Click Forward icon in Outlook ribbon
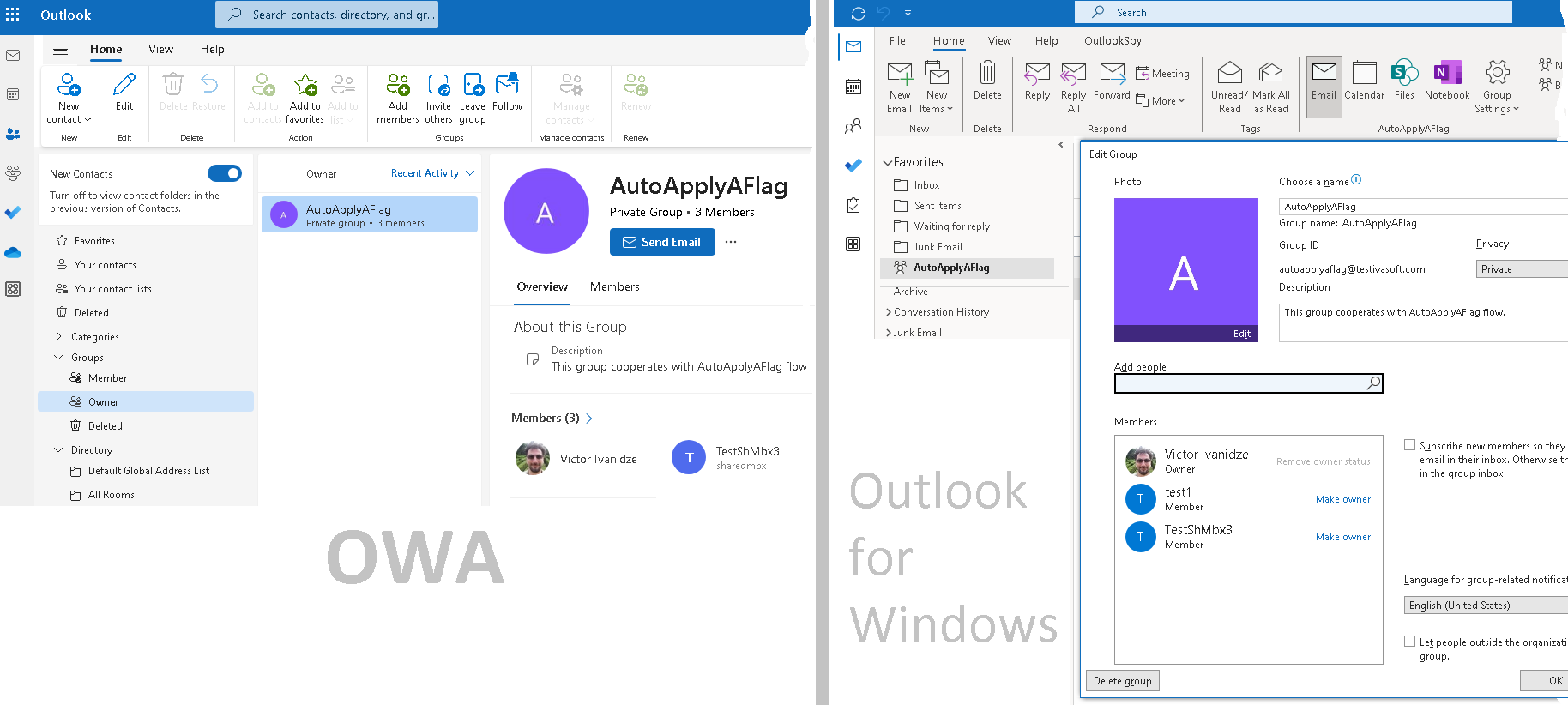Image resolution: width=1568 pixels, height=705 pixels. click(x=1113, y=73)
